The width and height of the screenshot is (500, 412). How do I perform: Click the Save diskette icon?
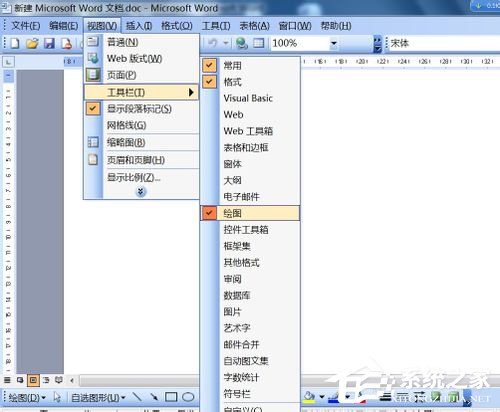click(x=50, y=43)
